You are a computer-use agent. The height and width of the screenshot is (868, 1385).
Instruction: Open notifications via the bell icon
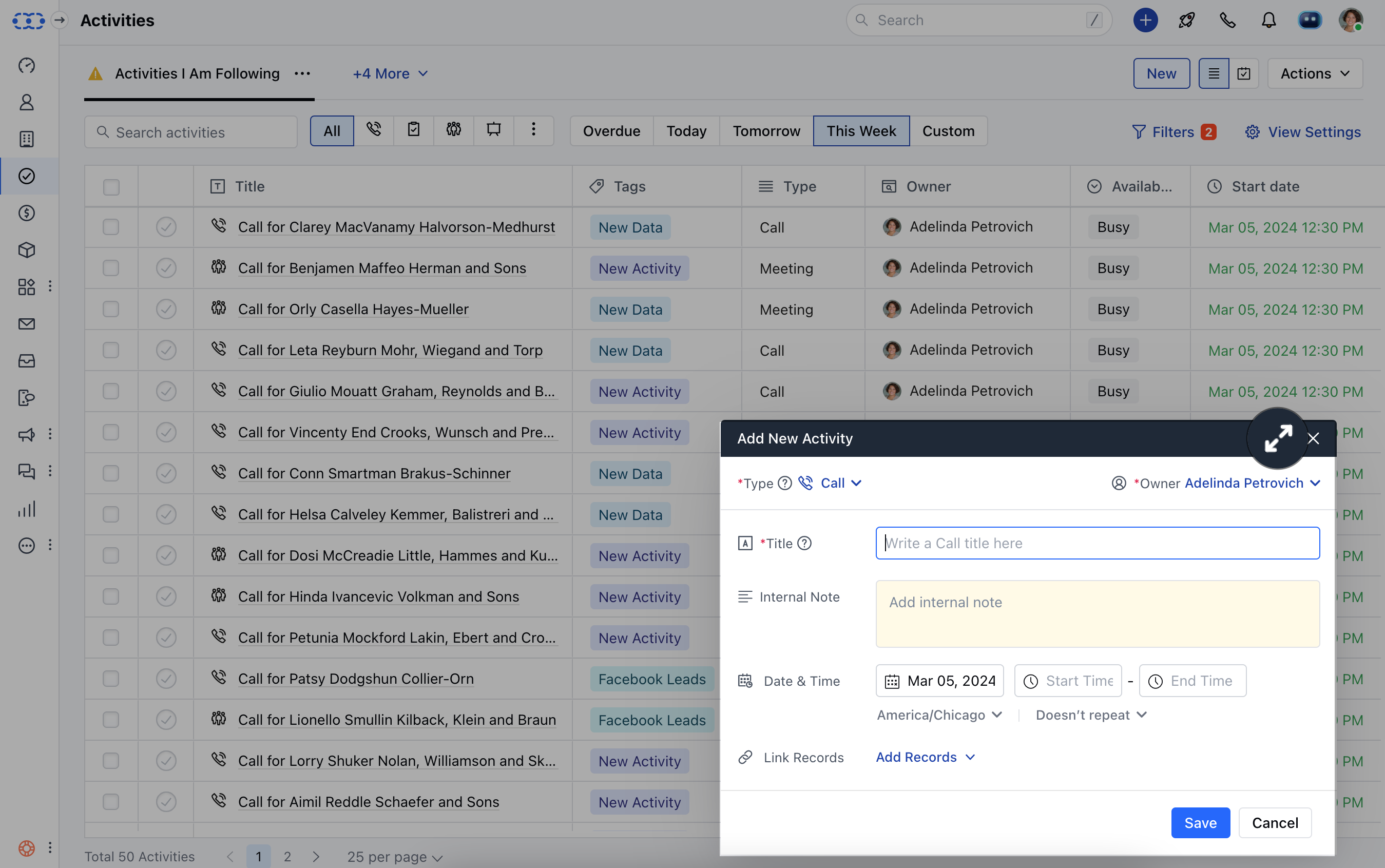point(1268,20)
